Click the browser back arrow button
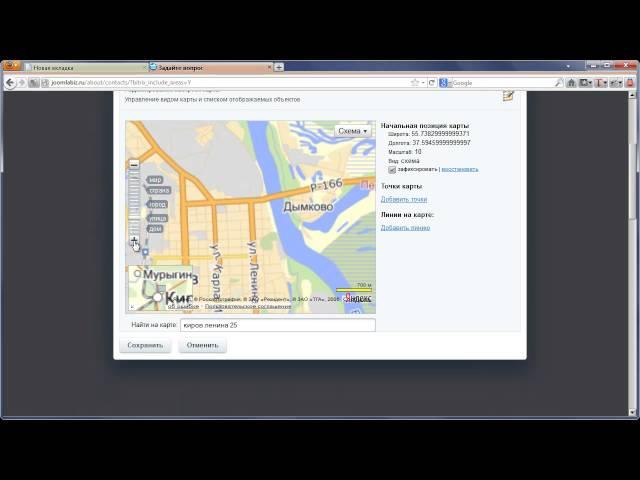 (10, 83)
